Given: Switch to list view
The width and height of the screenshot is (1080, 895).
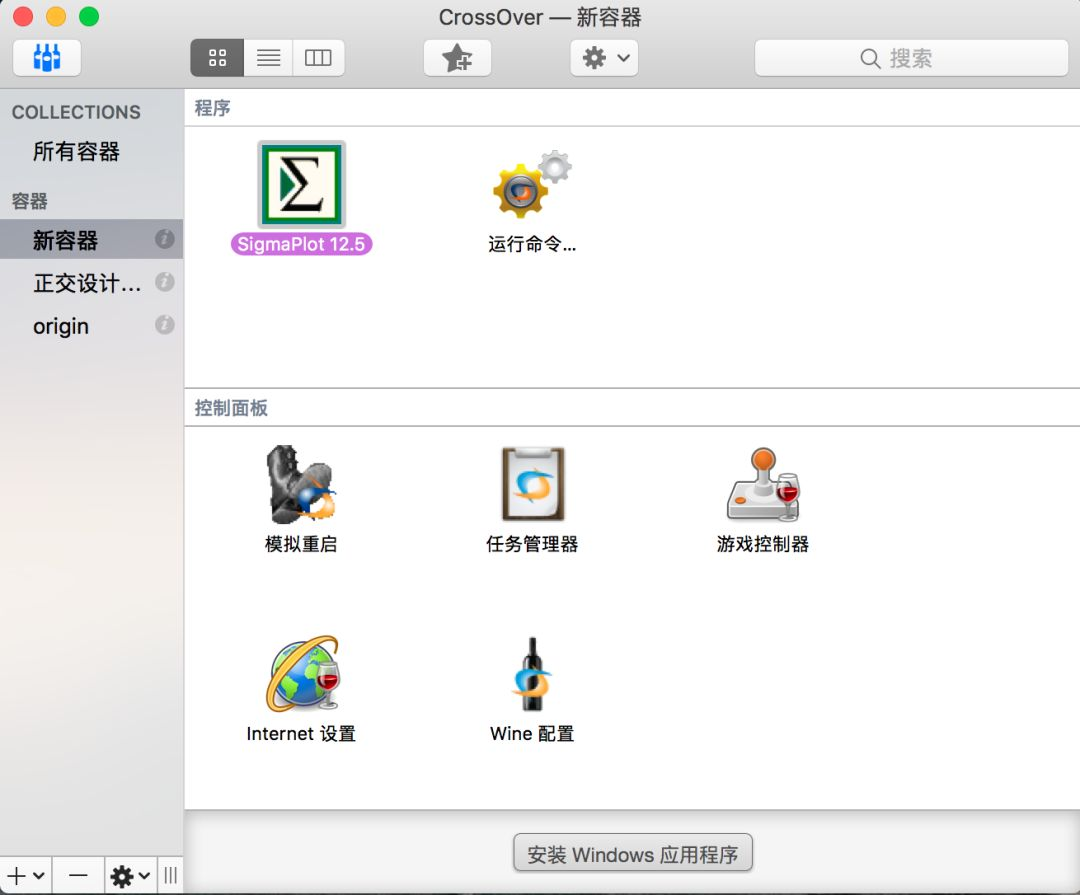Looking at the screenshot, I should [x=268, y=58].
